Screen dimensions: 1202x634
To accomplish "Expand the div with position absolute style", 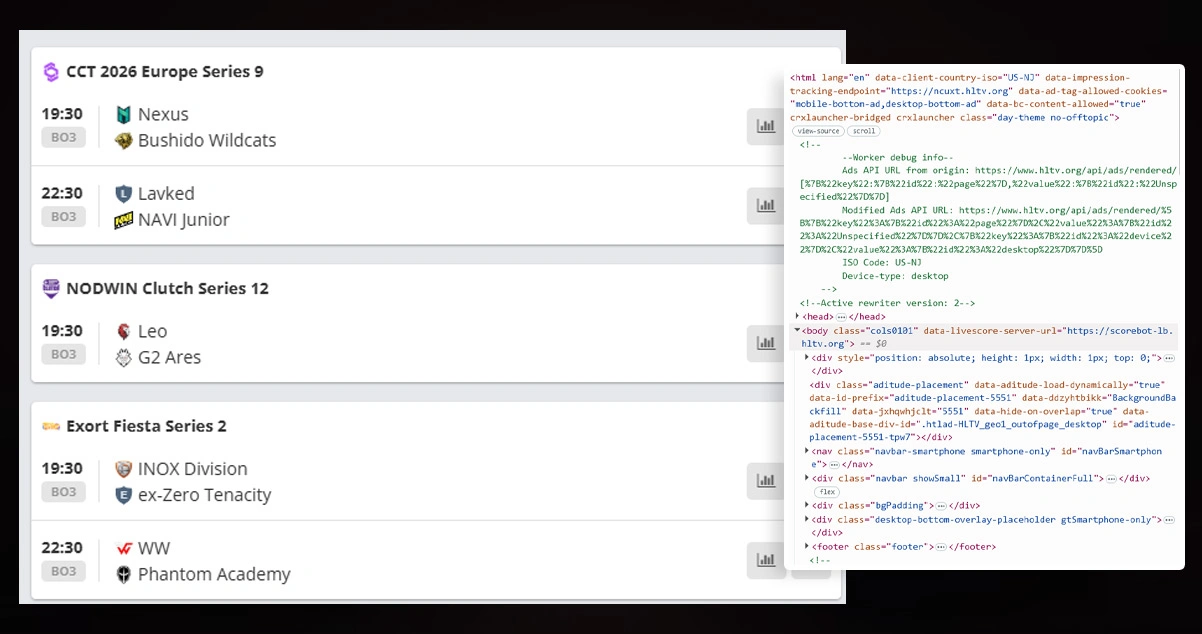I will coord(807,357).
